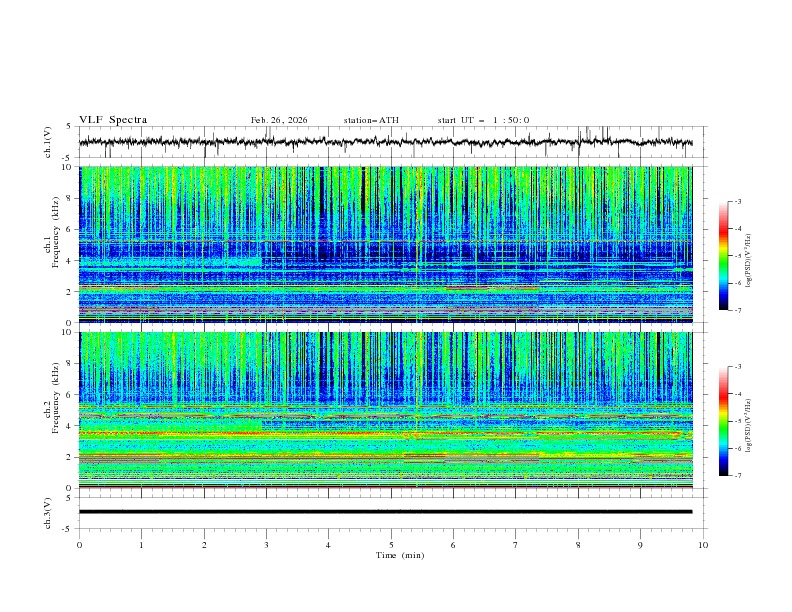
Task: Click the ch.3 black voltage trace
Action: tap(385, 512)
